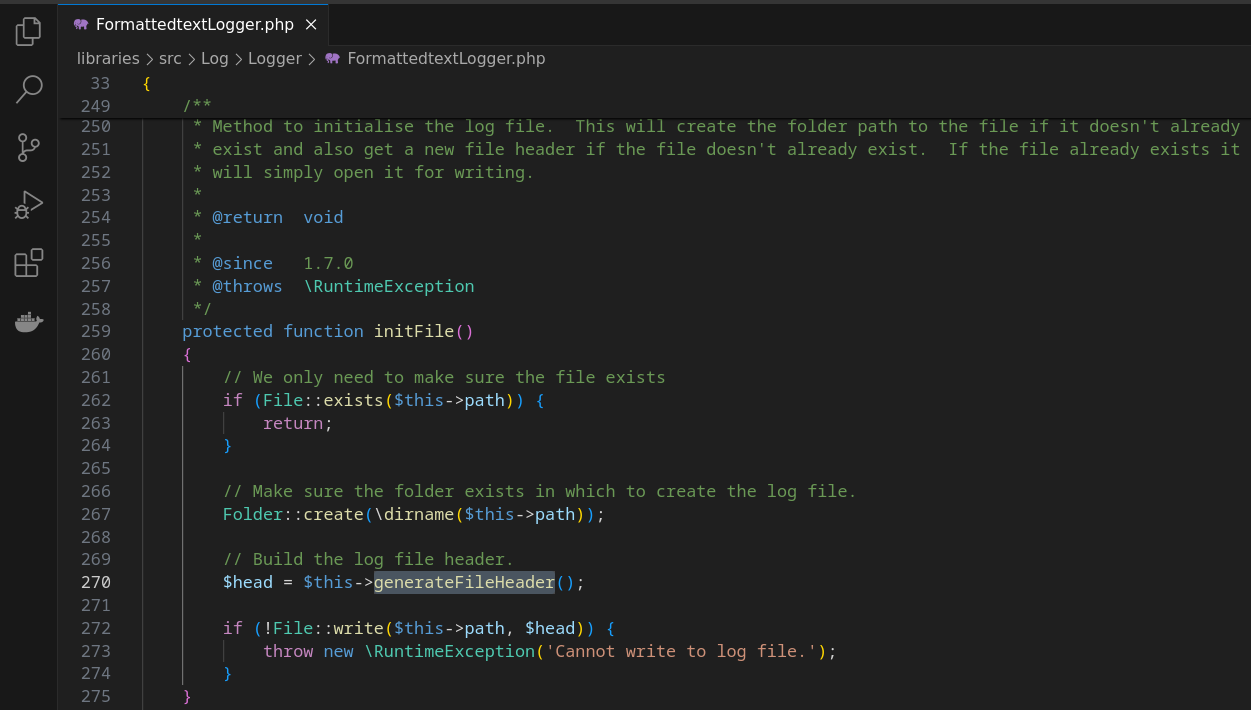Click the 'Cannot write to log file.' string

point(681,651)
